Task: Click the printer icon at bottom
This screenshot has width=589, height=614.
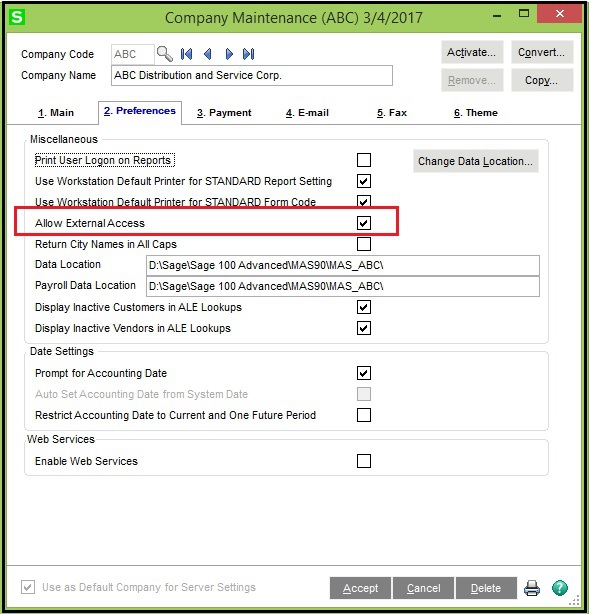Action: click(x=532, y=588)
